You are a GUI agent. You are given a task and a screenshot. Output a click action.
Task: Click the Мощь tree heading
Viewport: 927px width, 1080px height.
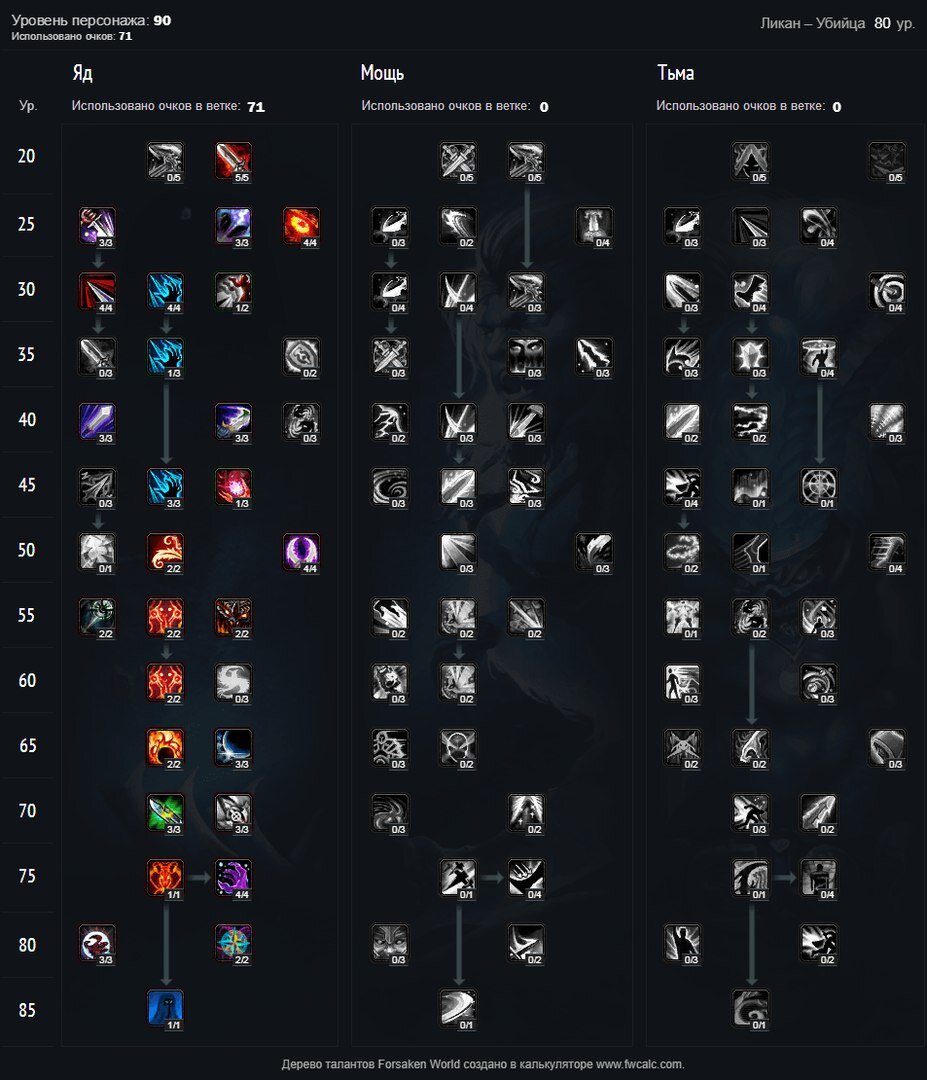point(382,73)
